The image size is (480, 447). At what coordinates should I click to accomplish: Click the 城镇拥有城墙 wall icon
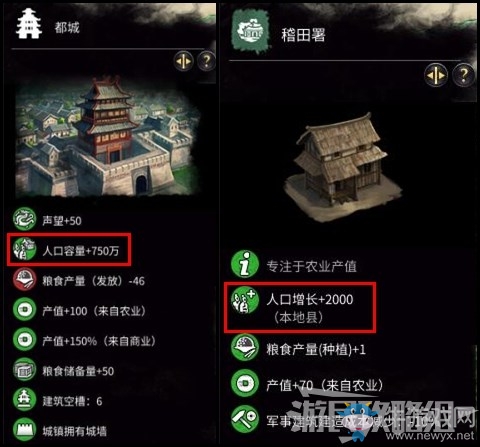point(24,429)
